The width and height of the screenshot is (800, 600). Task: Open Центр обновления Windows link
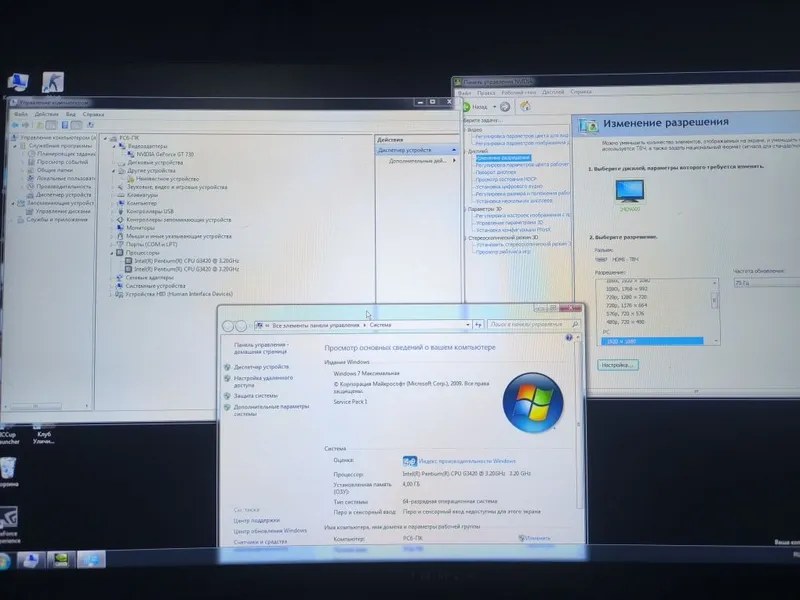tap(270, 531)
